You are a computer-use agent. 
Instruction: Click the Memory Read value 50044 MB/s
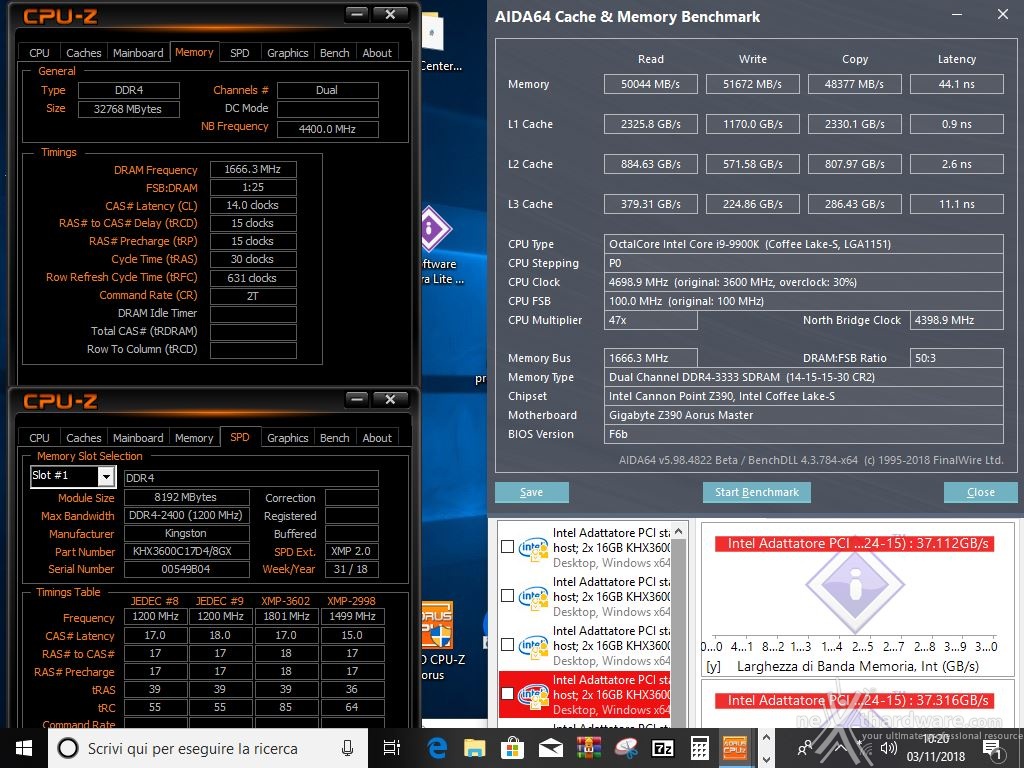650,84
